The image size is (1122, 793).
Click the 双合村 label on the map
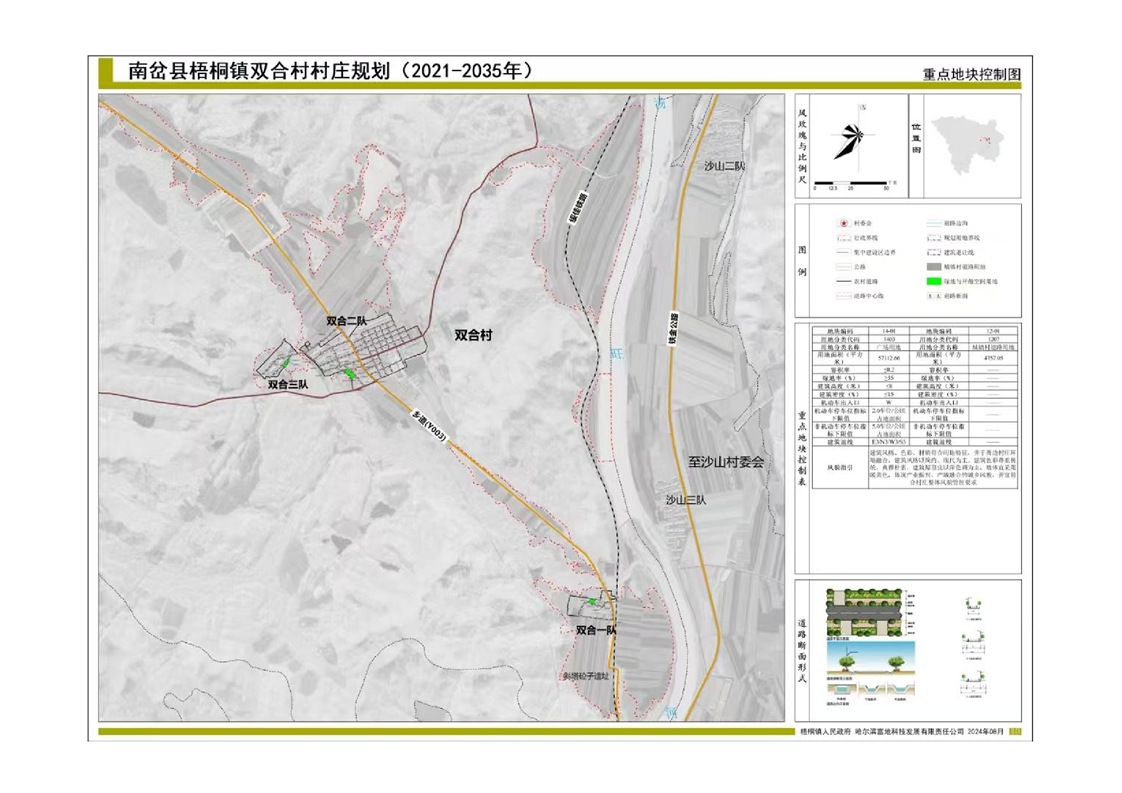tap(473, 335)
